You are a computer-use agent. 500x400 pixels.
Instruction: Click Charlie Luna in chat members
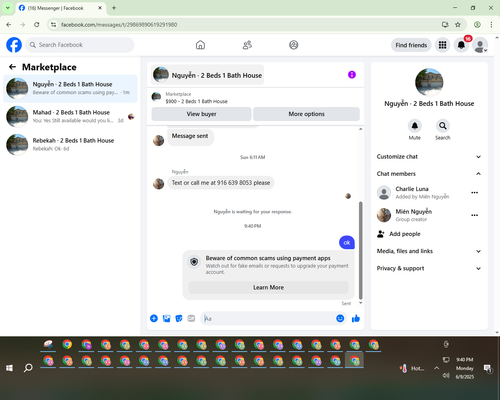412,189
